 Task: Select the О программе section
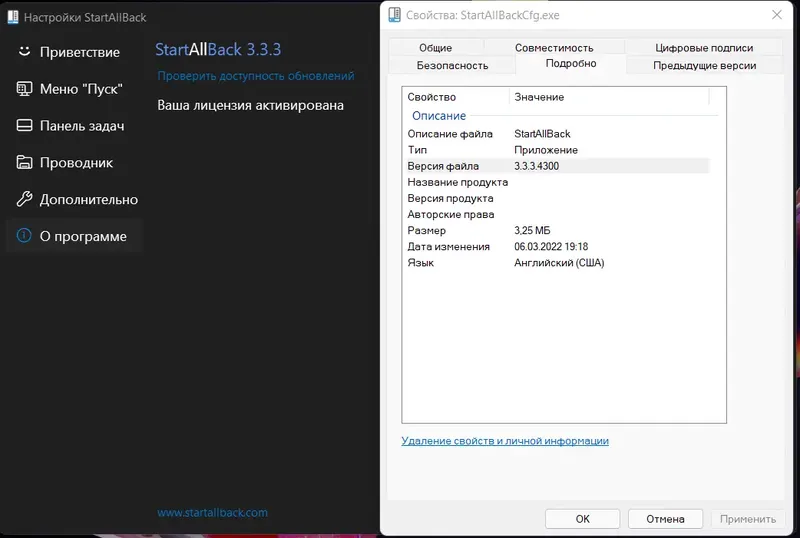pos(73,236)
